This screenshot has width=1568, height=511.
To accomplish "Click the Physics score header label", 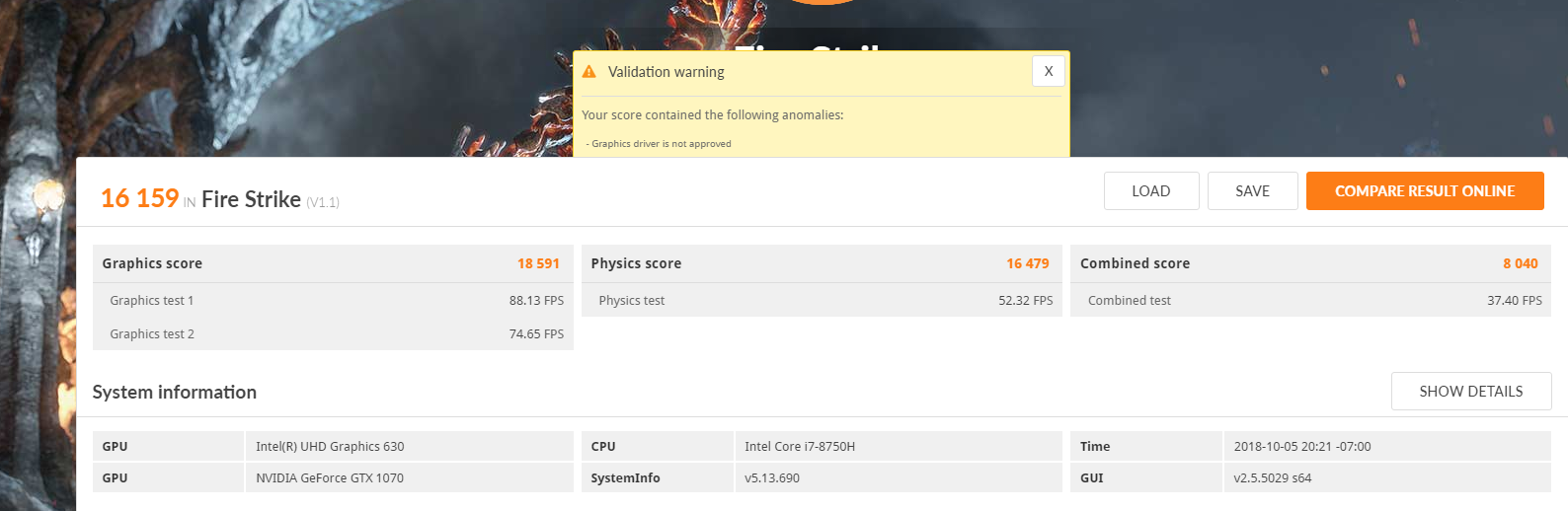I will (x=636, y=263).
